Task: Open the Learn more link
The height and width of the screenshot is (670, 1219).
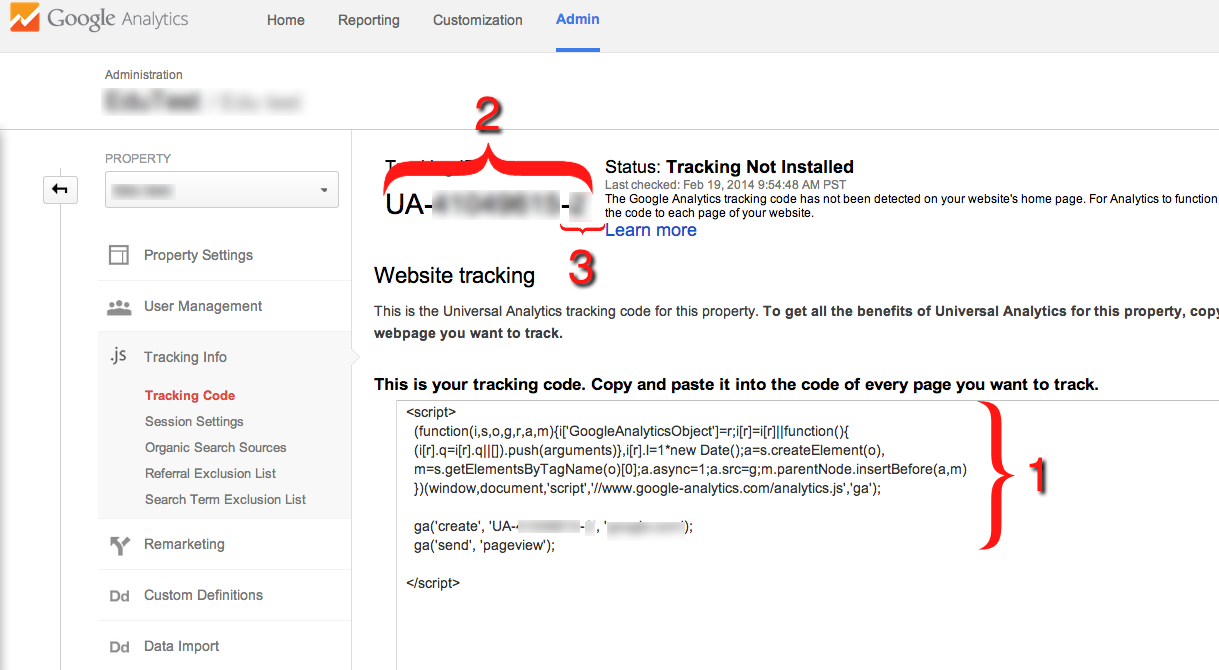Action: [x=649, y=229]
